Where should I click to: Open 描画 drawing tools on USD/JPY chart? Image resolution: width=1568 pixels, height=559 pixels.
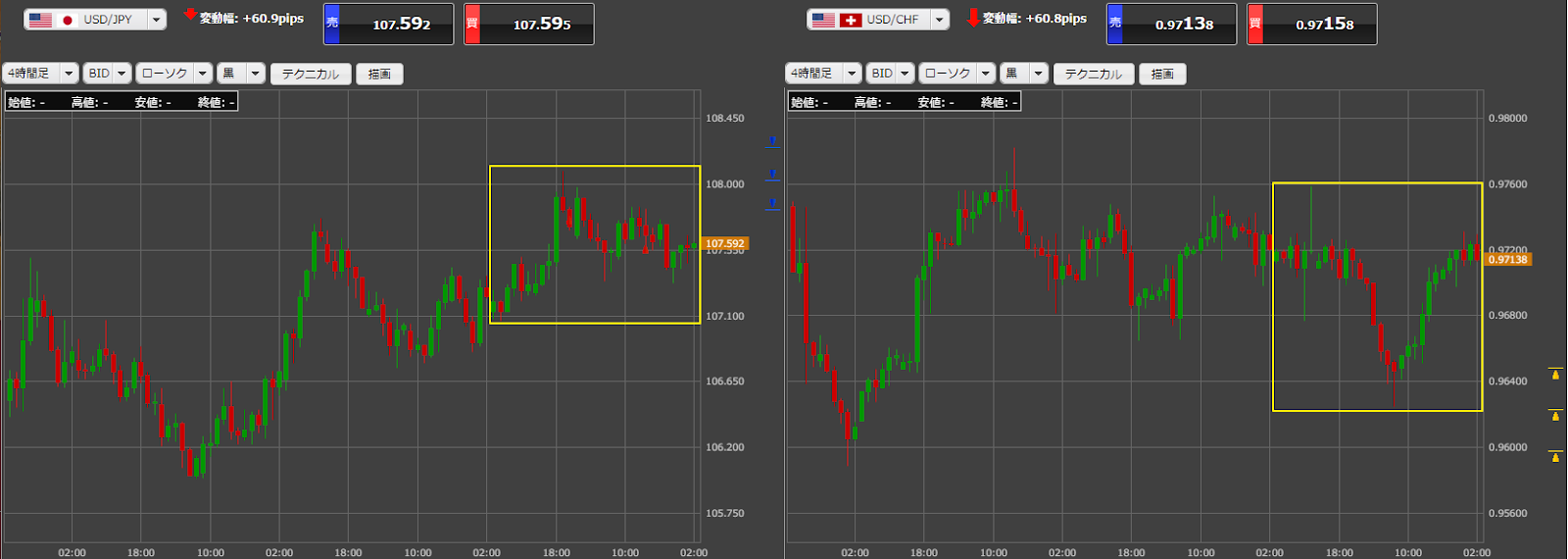pos(379,74)
